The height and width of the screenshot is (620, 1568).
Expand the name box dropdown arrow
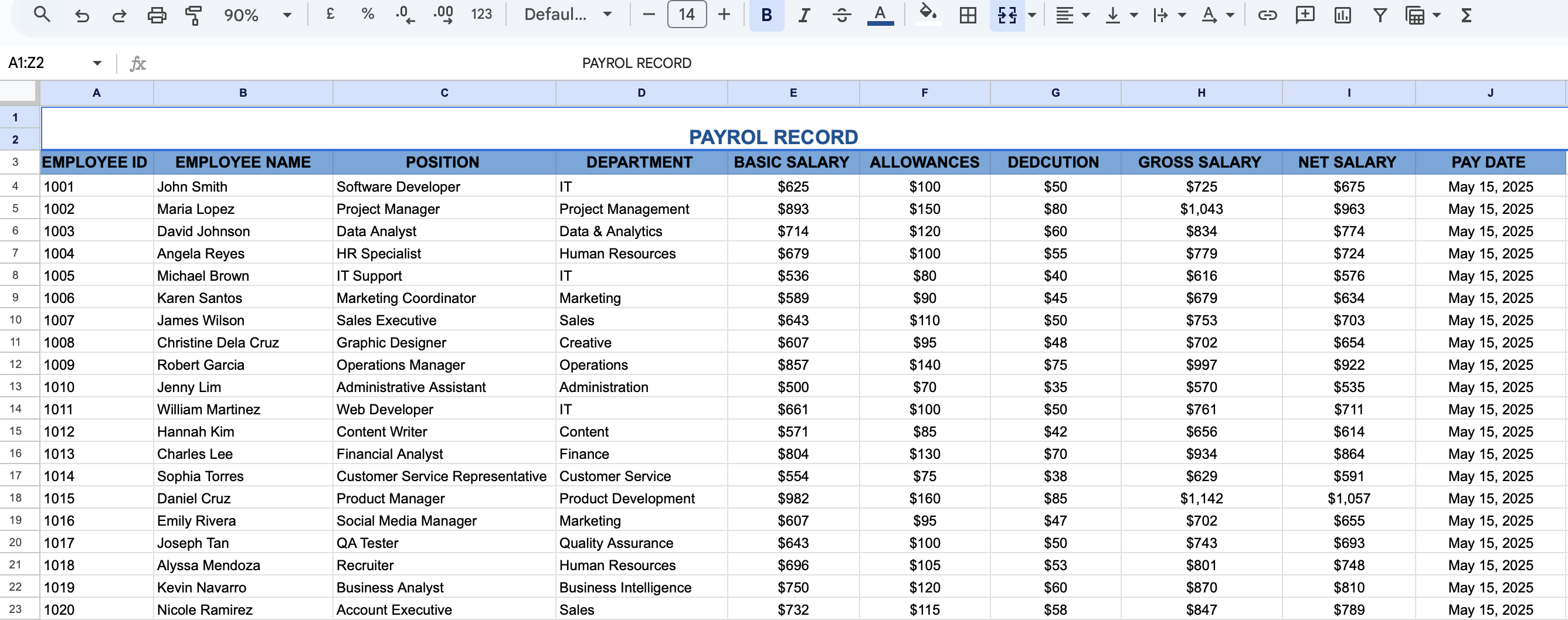[x=97, y=63]
